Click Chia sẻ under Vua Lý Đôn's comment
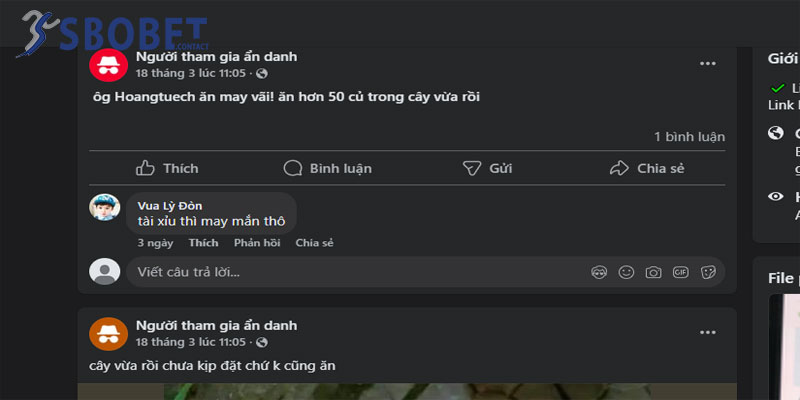The width and height of the screenshot is (800, 400). pyautogui.click(x=314, y=243)
